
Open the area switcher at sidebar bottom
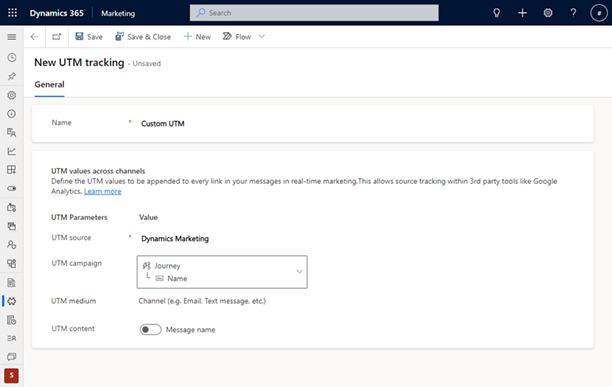click(12, 375)
